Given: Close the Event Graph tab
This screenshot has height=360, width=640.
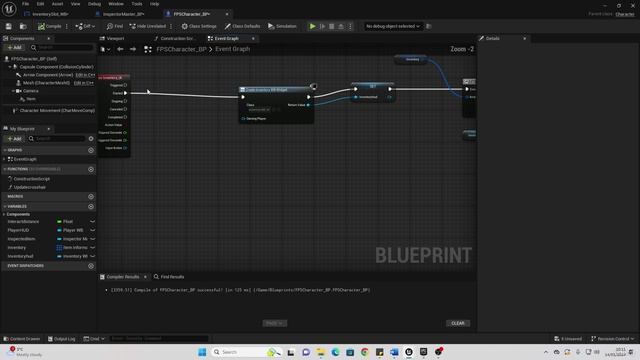Looking at the screenshot, I should pos(253,38).
